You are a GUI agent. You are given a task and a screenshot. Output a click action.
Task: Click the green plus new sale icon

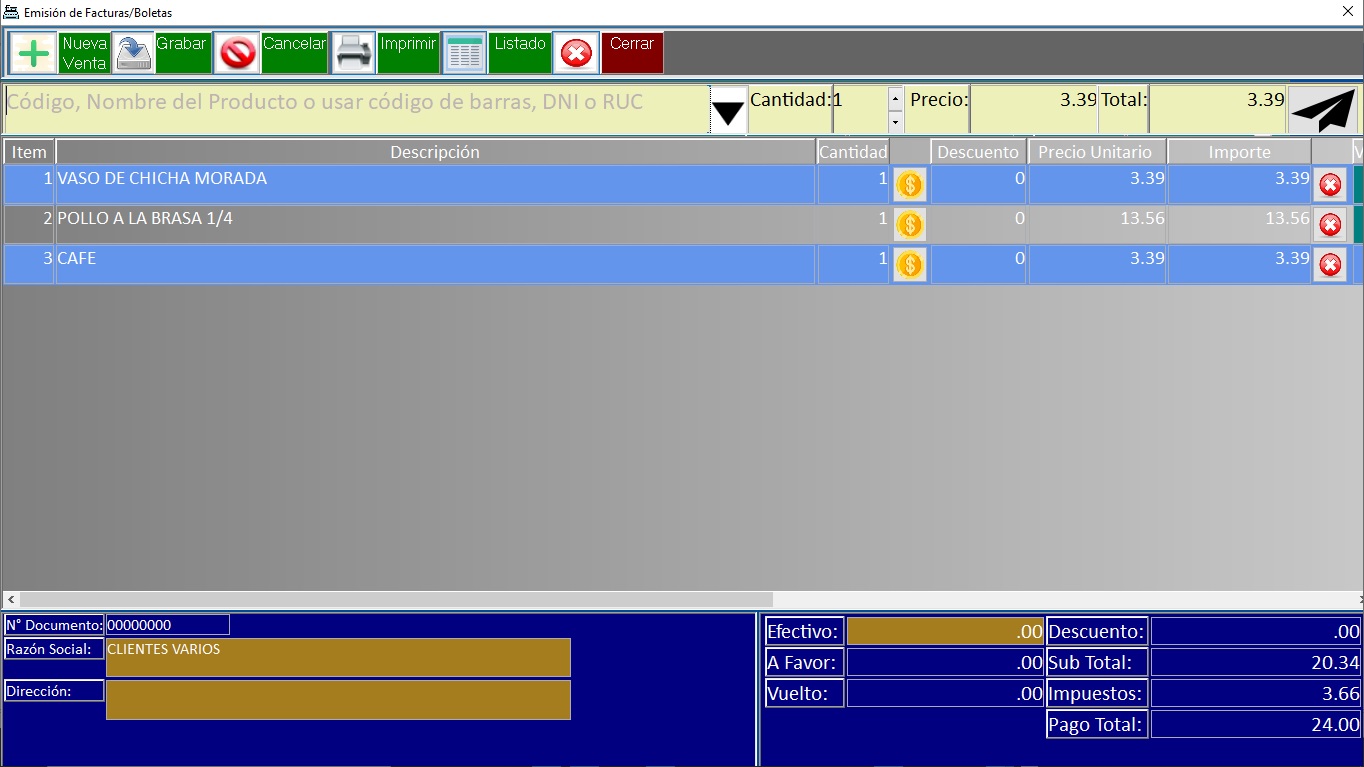tap(34, 53)
